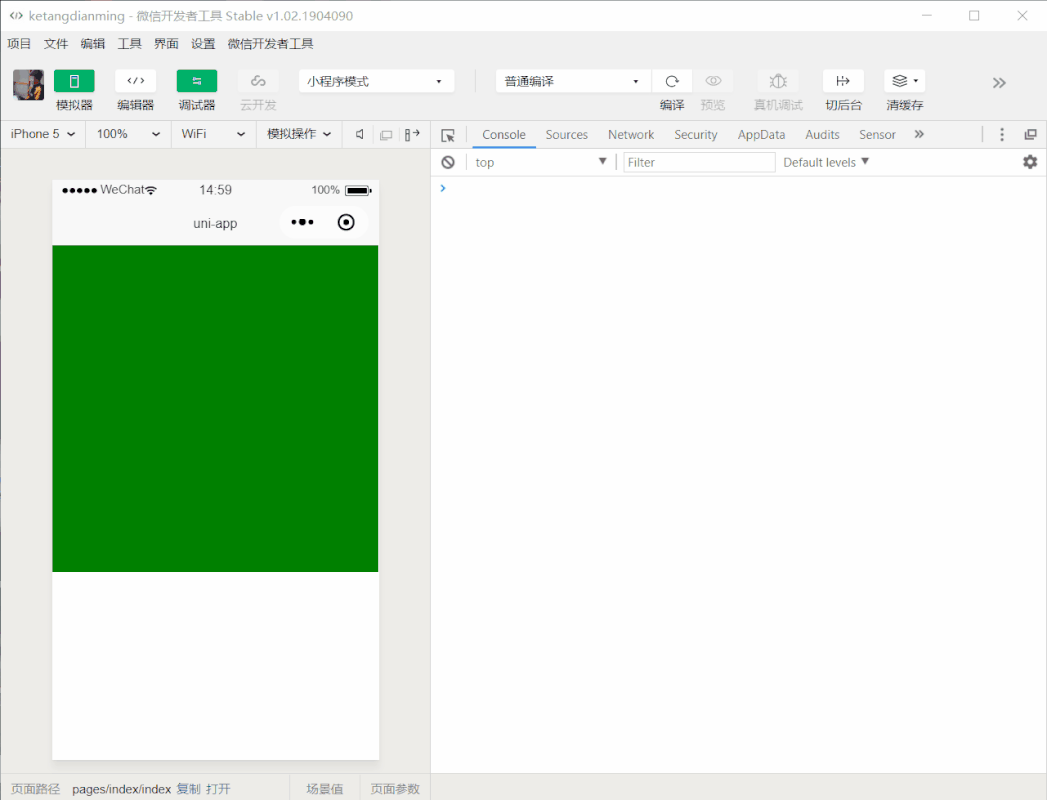Clear the console with the ban icon

click(448, 162)
